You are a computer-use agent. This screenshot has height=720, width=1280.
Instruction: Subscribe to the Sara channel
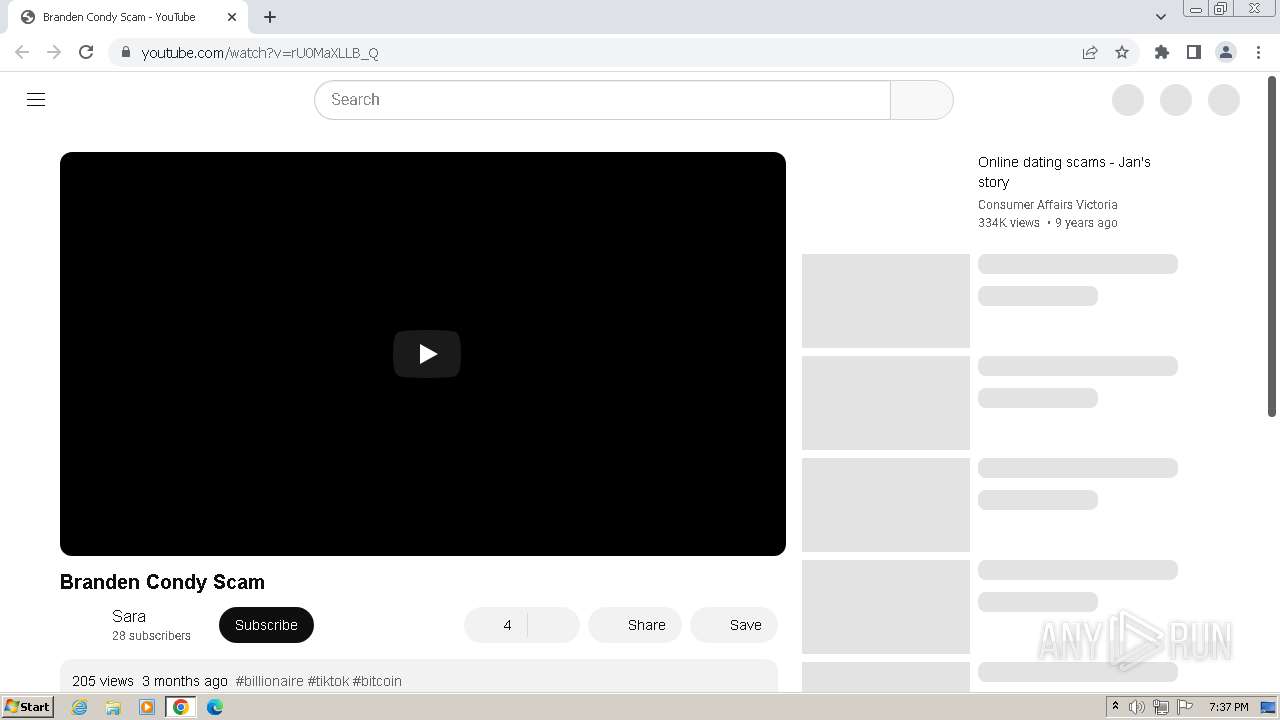click(266, 625)
